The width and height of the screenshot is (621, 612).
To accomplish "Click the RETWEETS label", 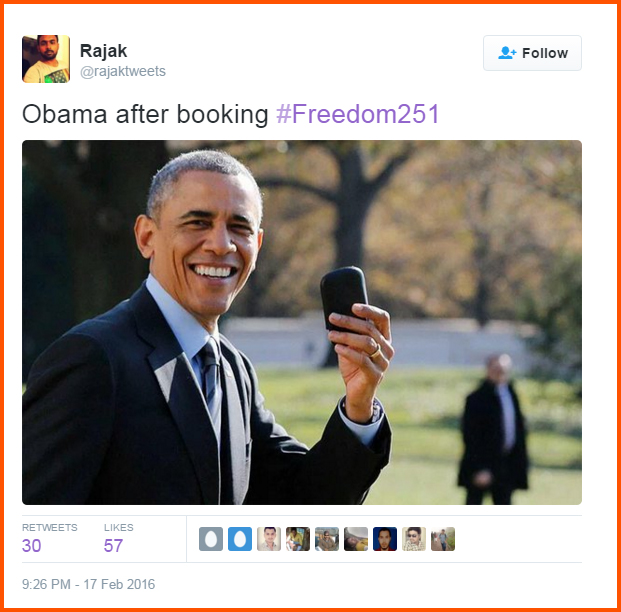I will [50, 527].
